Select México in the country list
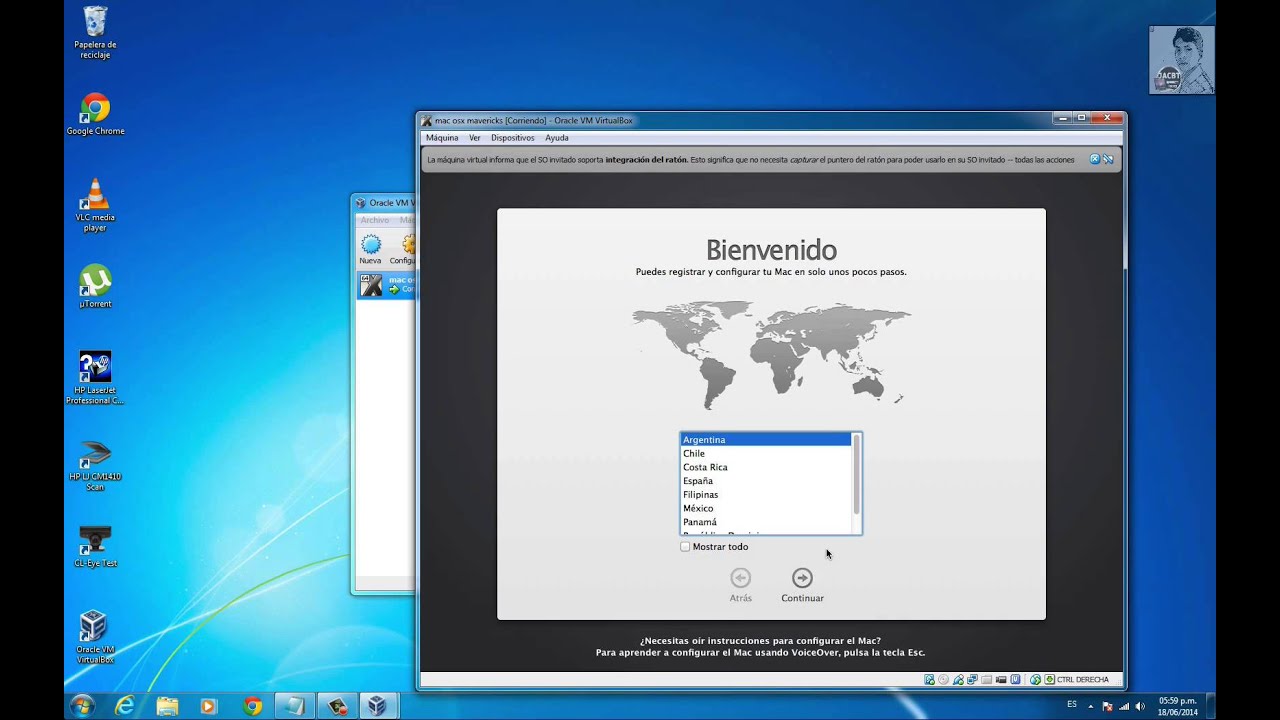 coord(765,508)
